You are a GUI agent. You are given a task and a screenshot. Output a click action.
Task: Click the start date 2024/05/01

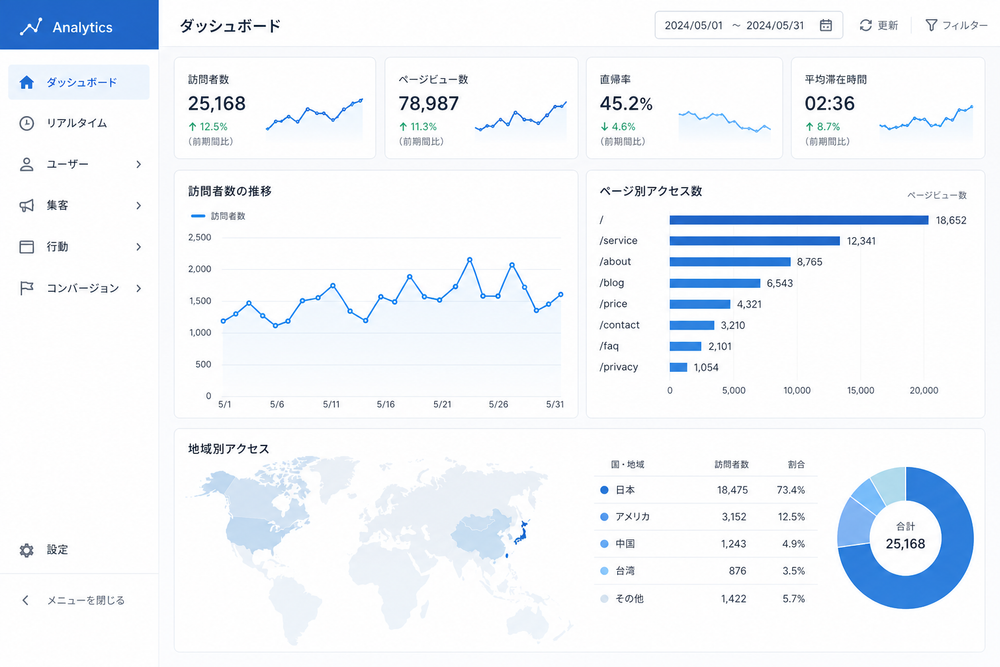[694, 26]
